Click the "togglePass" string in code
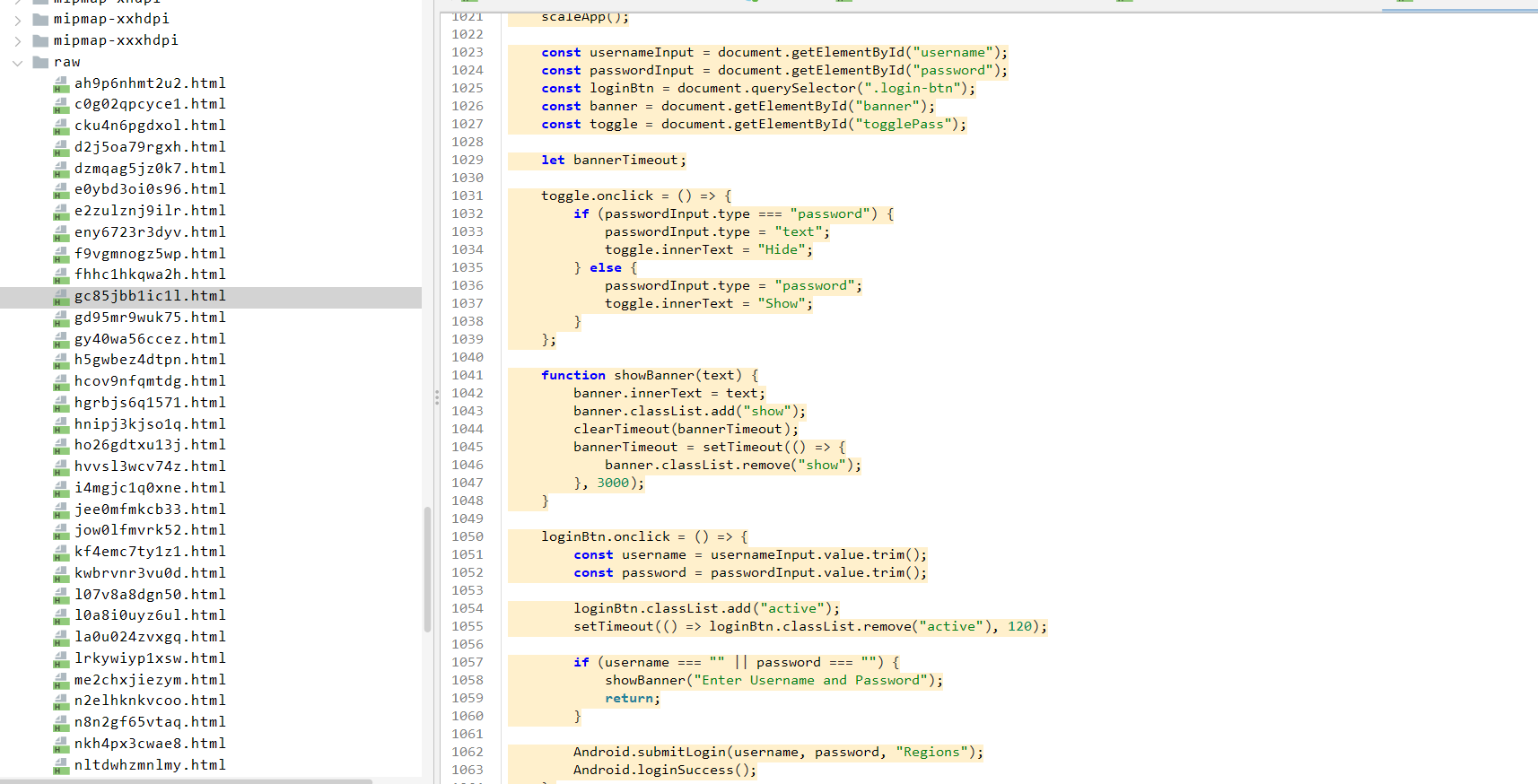This screenshot has height=784, width=1538. [903, 124]
